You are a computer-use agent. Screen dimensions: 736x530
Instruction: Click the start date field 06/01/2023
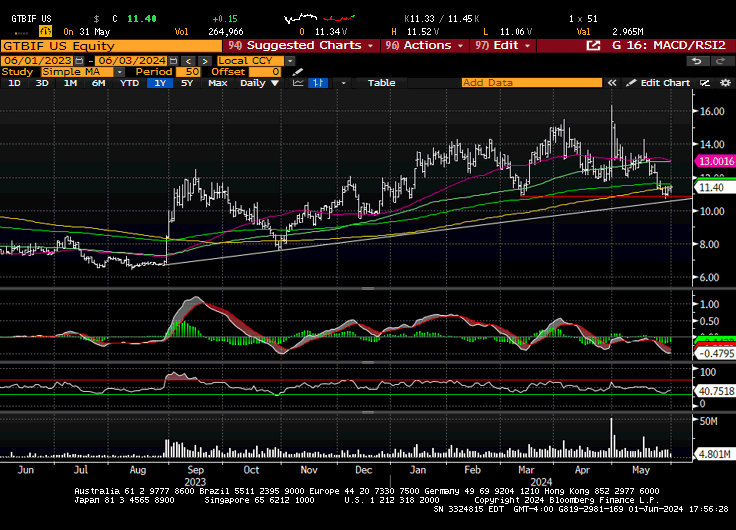click(x=38, y=61)
